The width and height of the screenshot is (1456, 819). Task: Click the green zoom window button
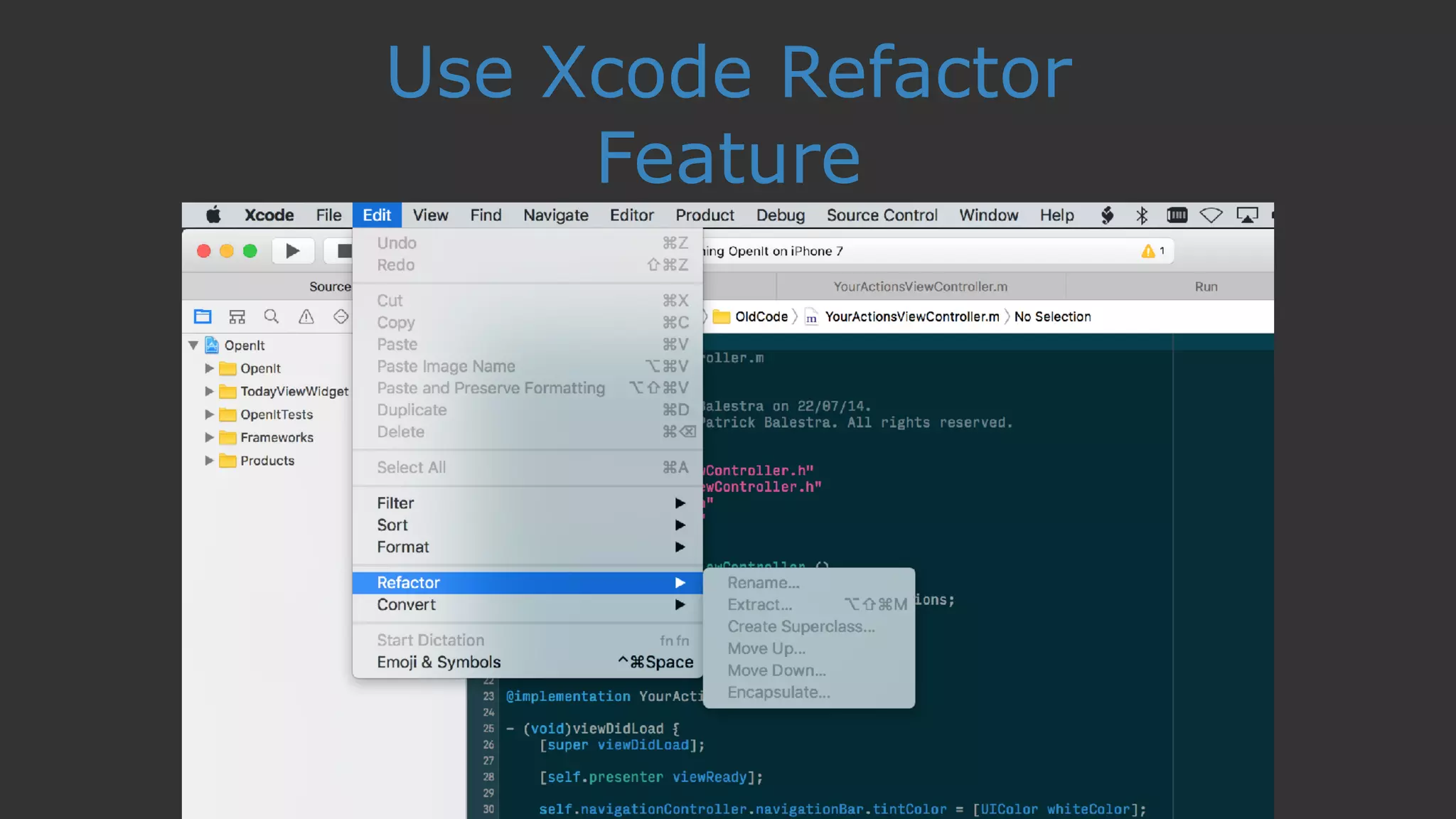point(250,251)
